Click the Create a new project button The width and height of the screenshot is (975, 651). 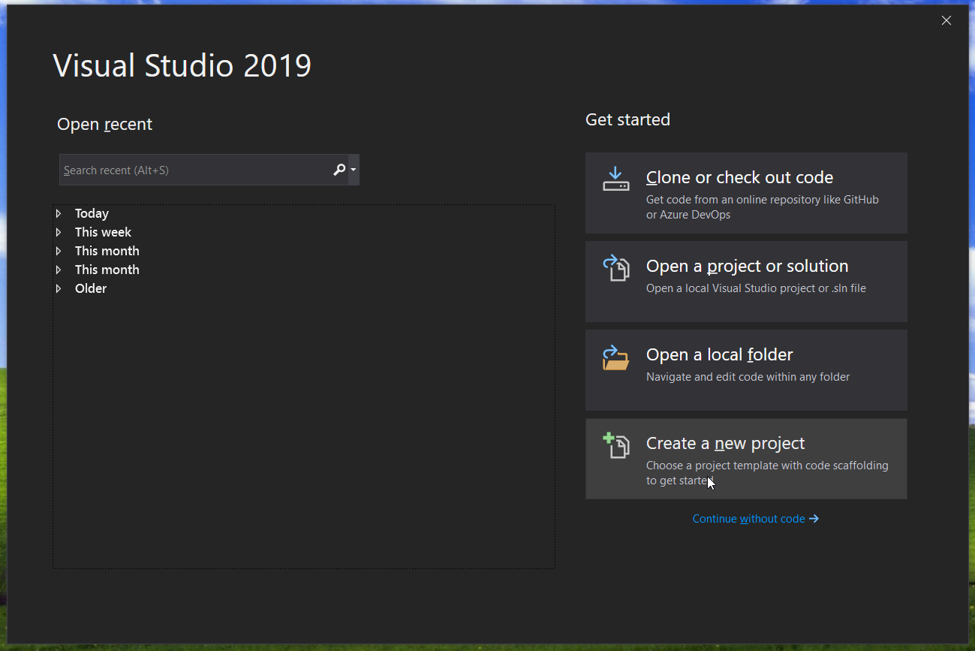745,458
